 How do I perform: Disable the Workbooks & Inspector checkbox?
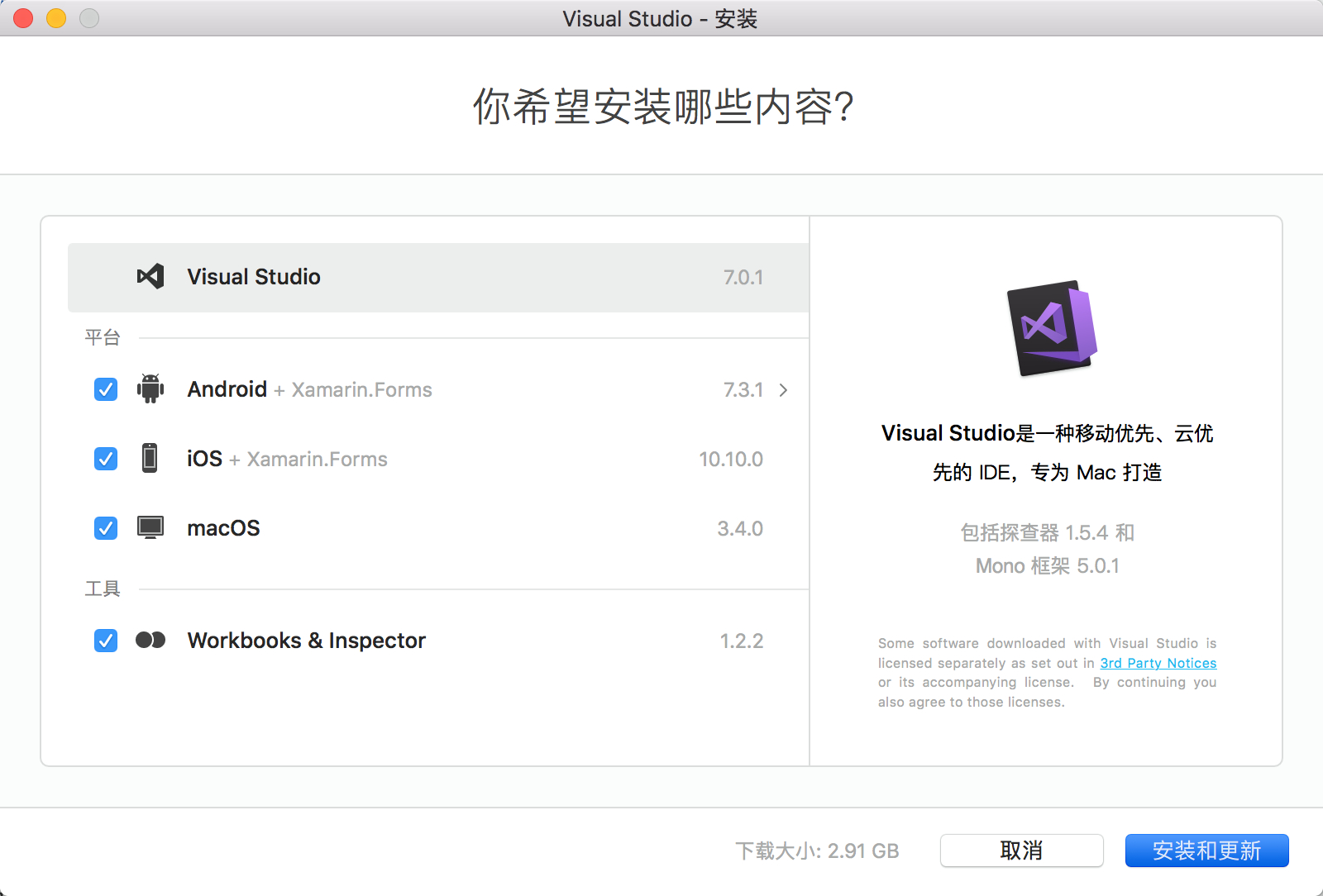click(106, 641)
